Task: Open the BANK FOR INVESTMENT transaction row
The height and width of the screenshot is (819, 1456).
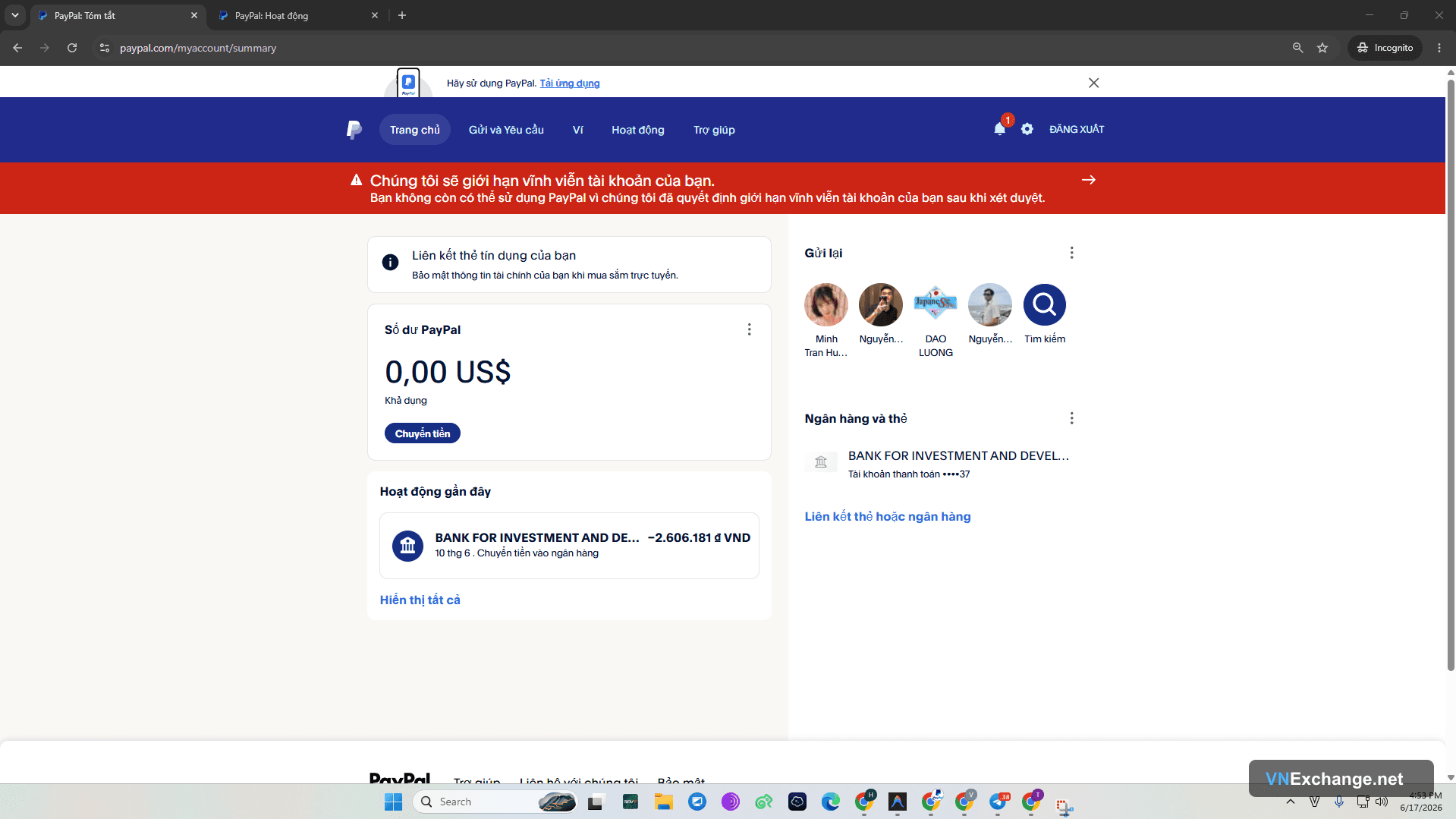Action: click(x=569, y=546)
